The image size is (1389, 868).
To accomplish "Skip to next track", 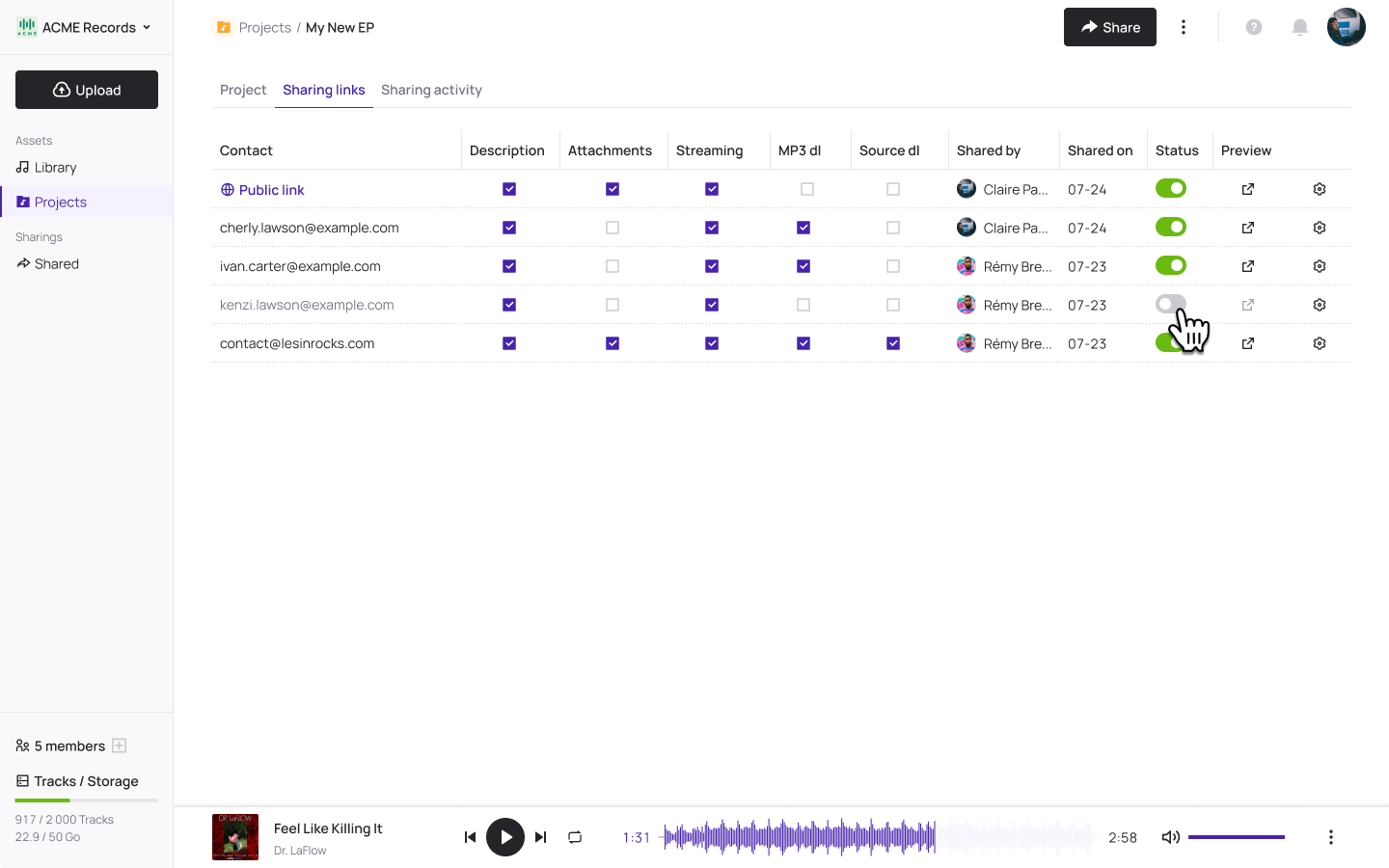I will coord(541,837).
